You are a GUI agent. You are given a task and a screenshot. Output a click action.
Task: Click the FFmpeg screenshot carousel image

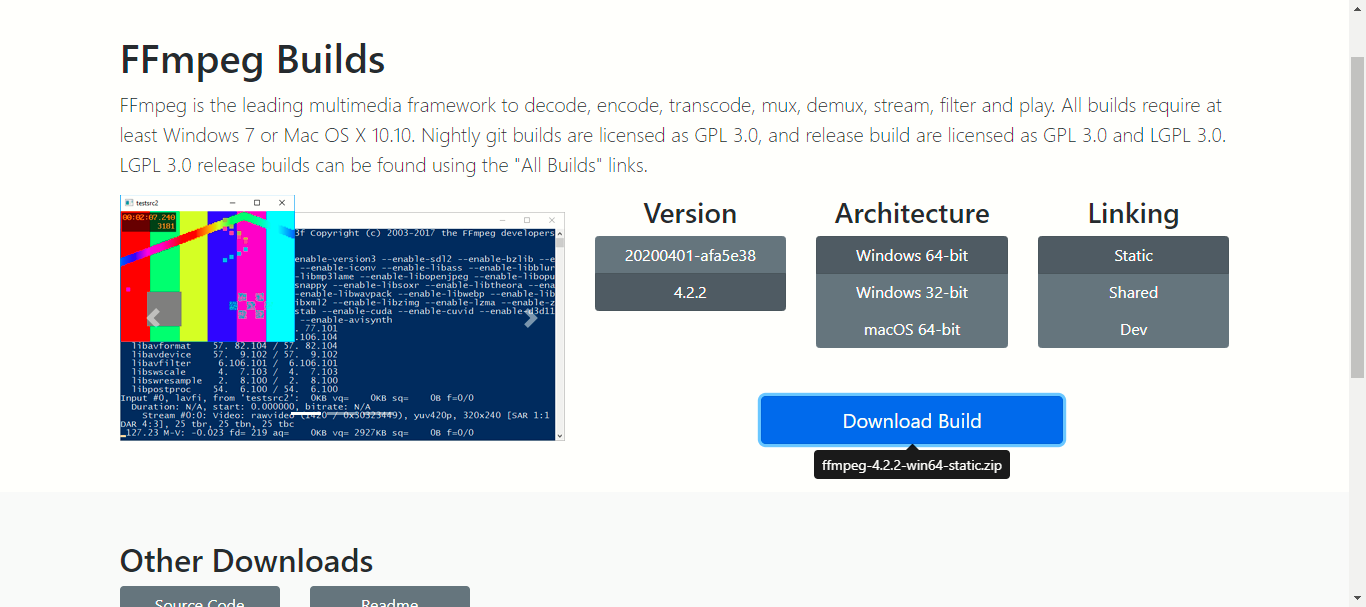pos(342,318)
